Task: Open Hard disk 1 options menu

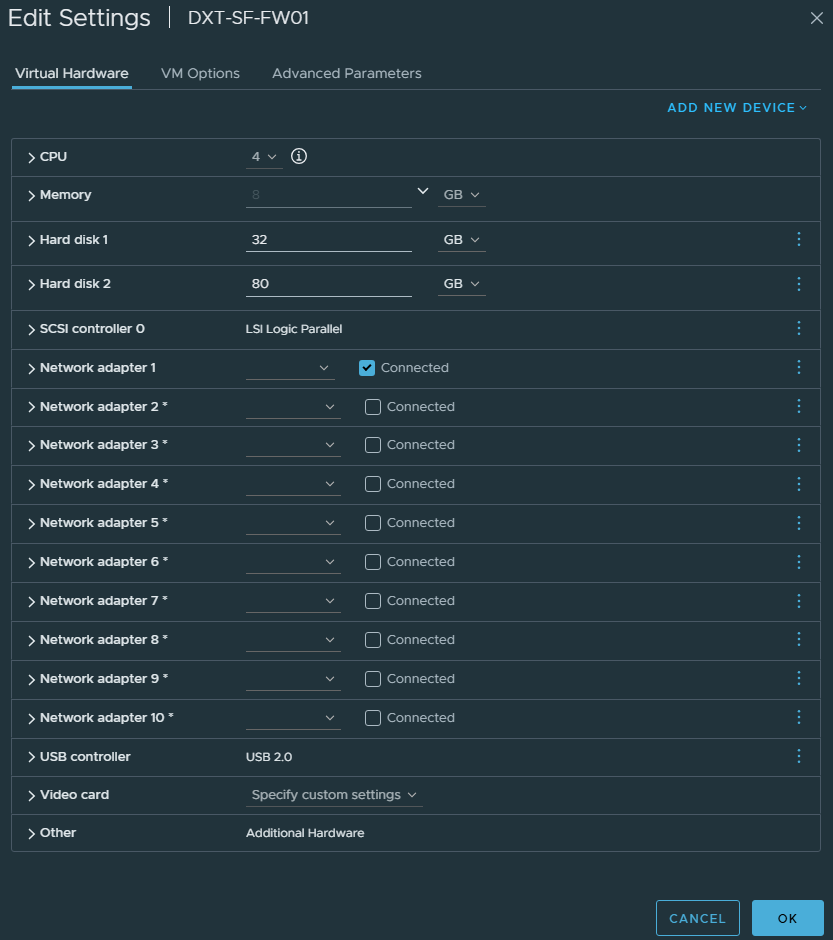Action: pyautogui.click(x=798, y=240)
